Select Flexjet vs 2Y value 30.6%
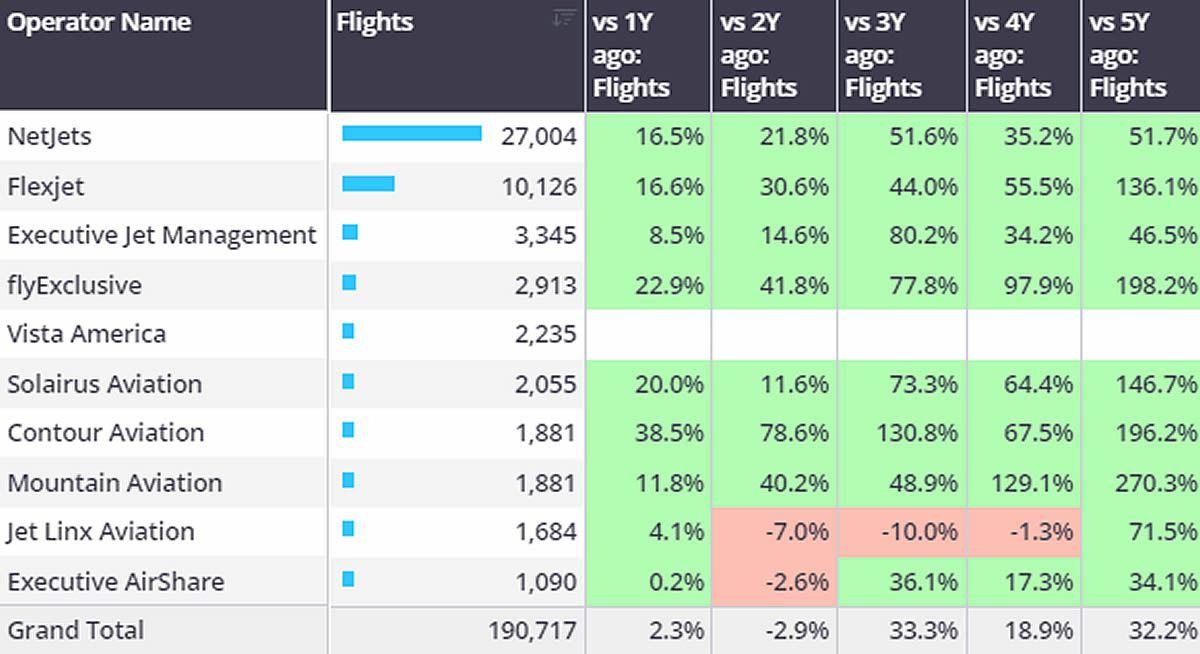The width and height of the screenshot is (1200, 654). 795,186
